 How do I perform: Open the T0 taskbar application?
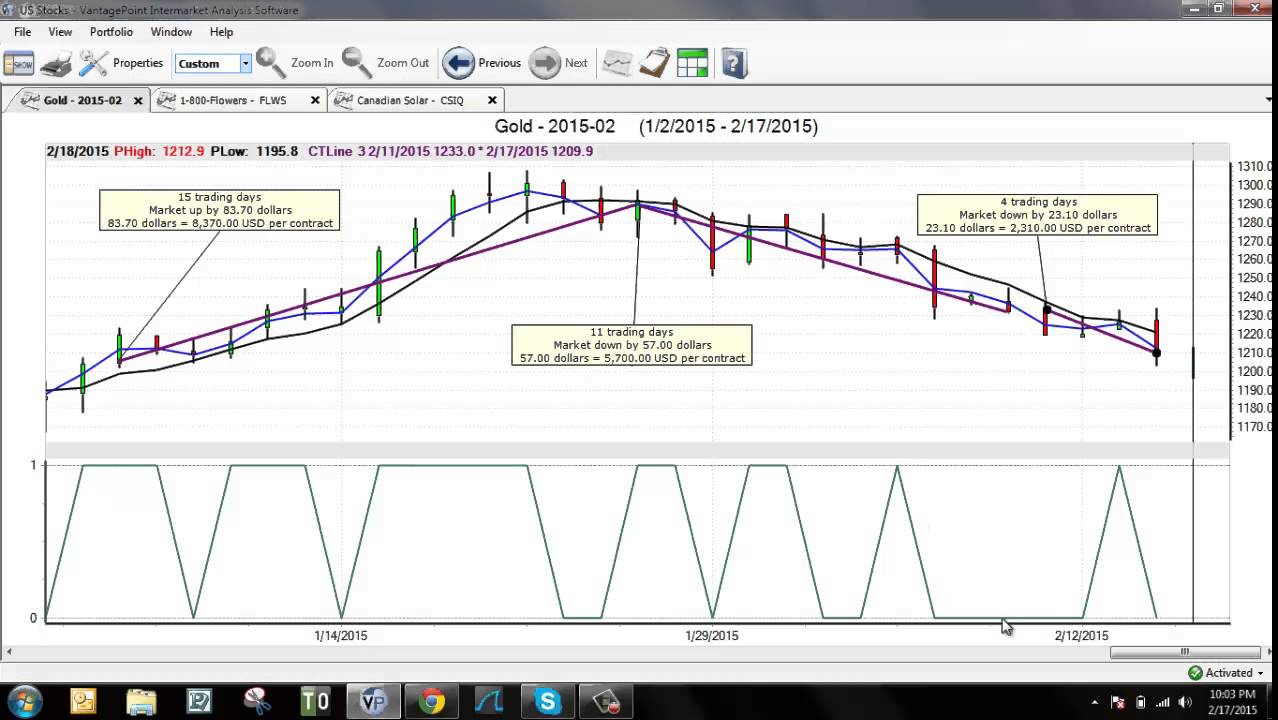[315, 702]
